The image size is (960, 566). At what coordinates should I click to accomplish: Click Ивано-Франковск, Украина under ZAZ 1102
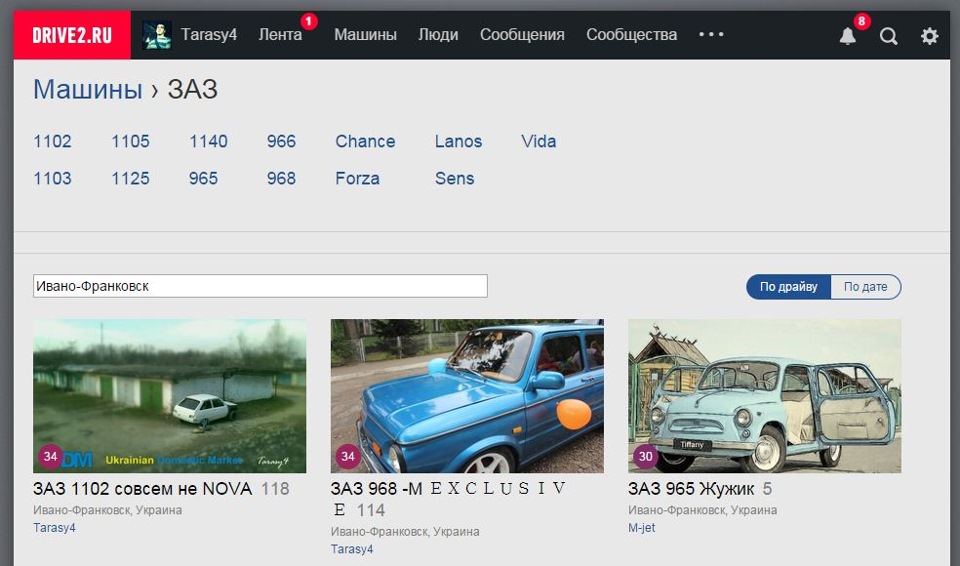tap(108, 510)
